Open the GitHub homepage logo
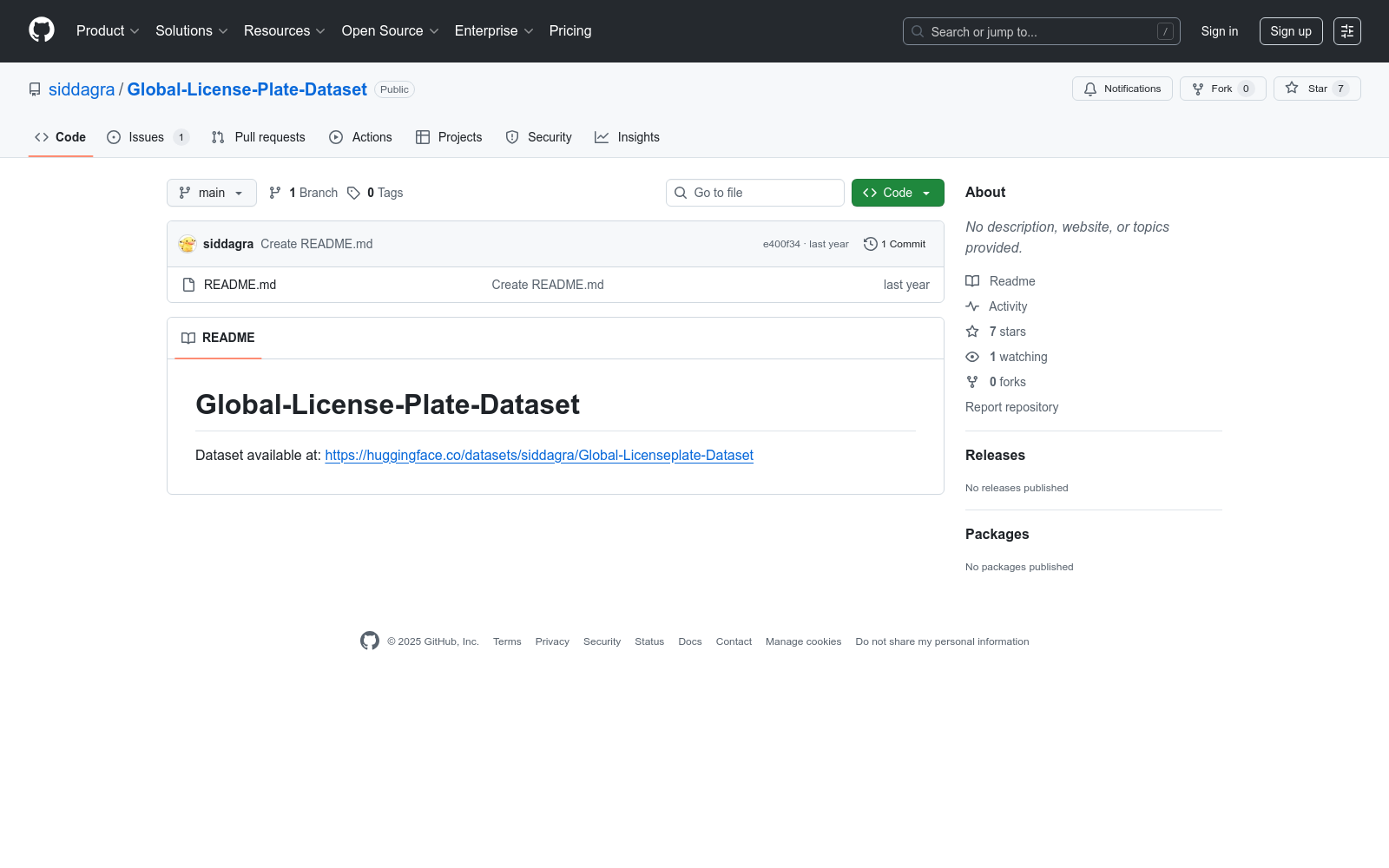Screen dimensions: 1389x868 click(42, 30)
